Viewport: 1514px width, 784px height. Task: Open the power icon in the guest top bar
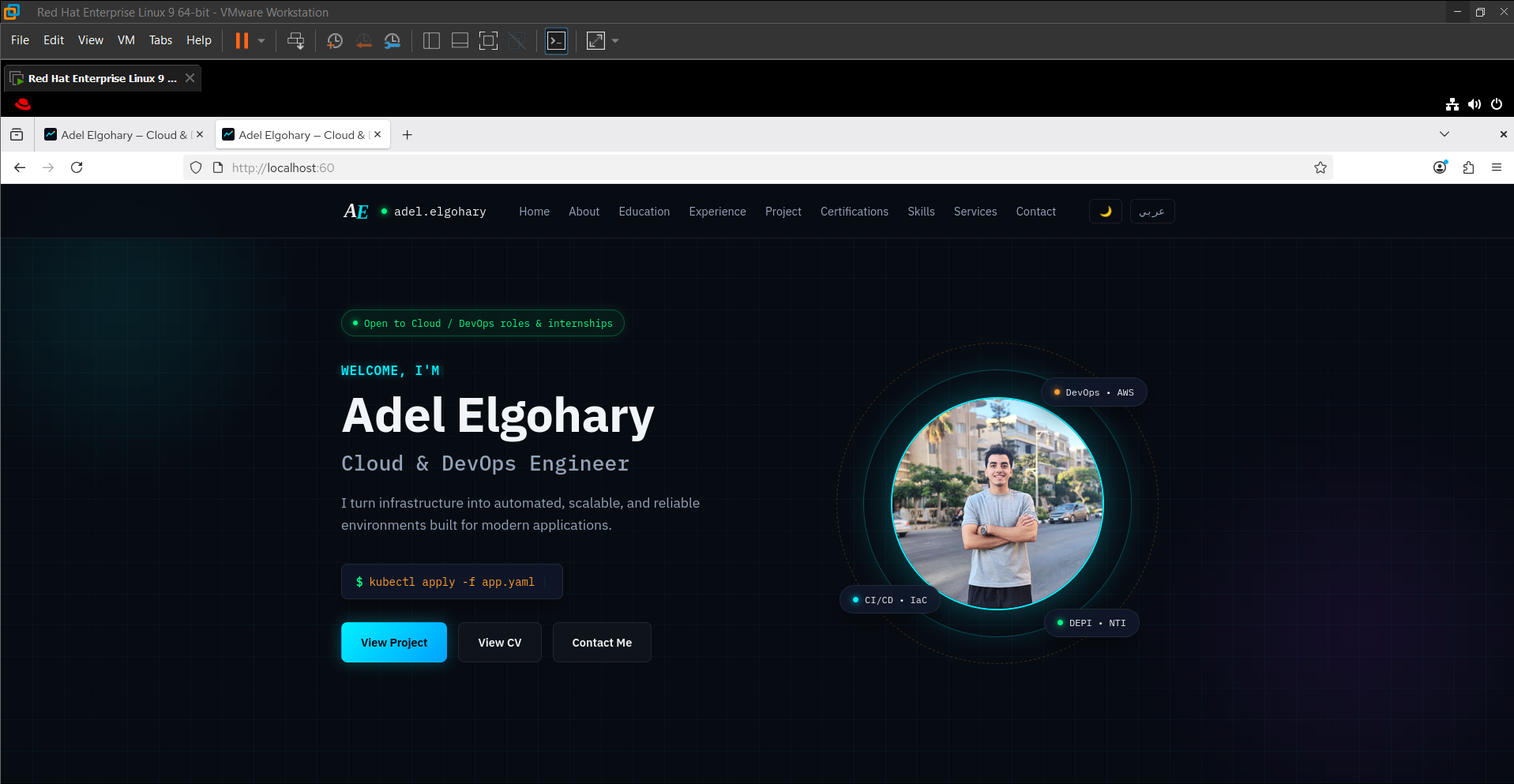coord(1497,104)
